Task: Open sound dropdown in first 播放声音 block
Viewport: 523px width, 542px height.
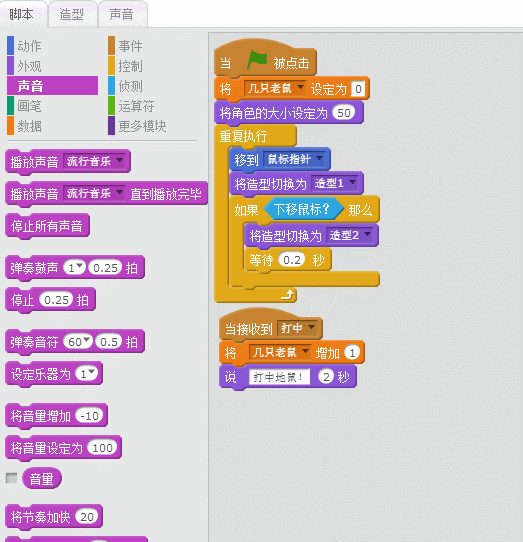Action: pos(94,161)
